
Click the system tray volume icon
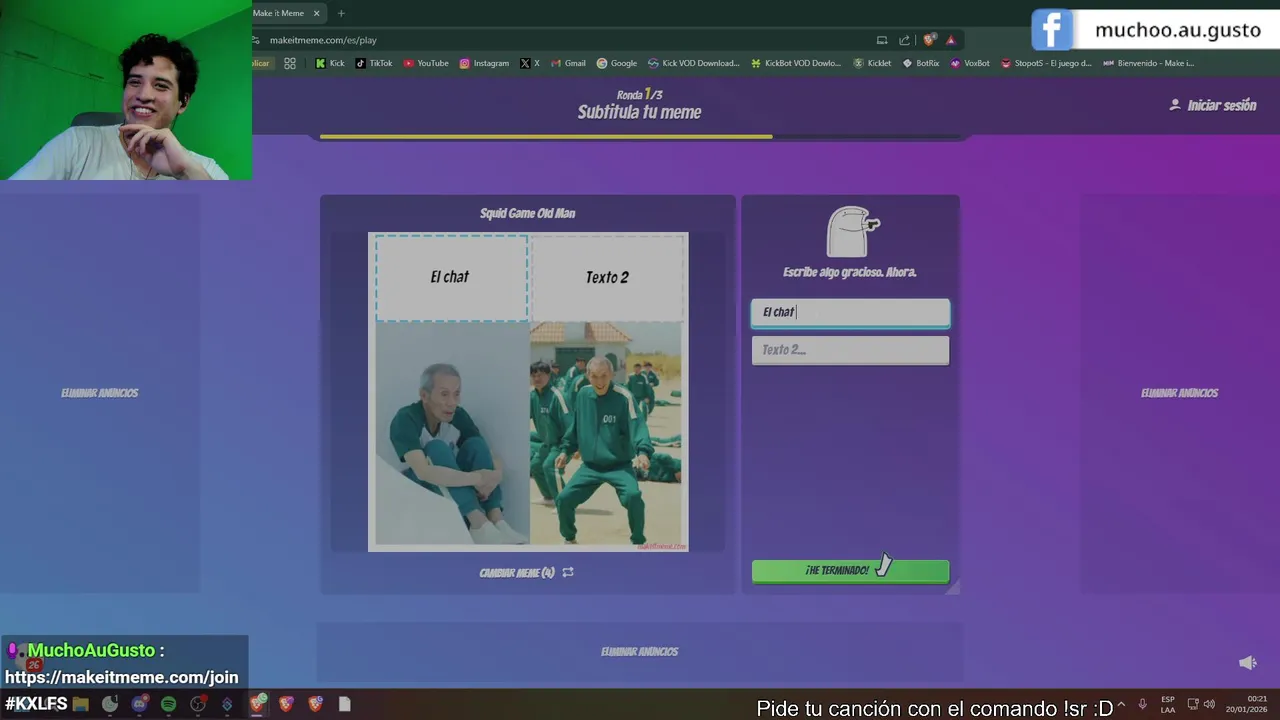coord(1209,704)
